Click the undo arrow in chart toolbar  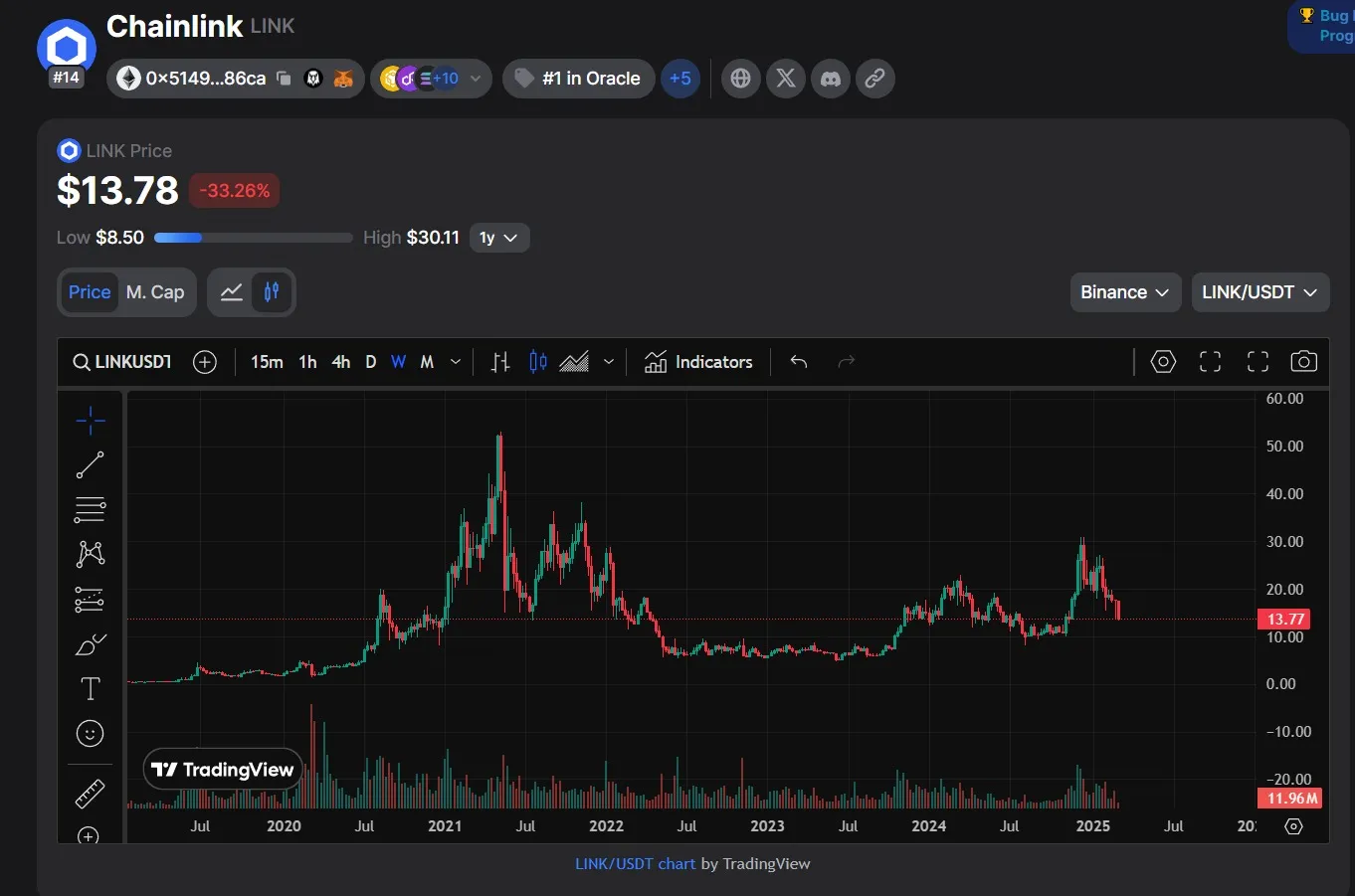[798, 362]
